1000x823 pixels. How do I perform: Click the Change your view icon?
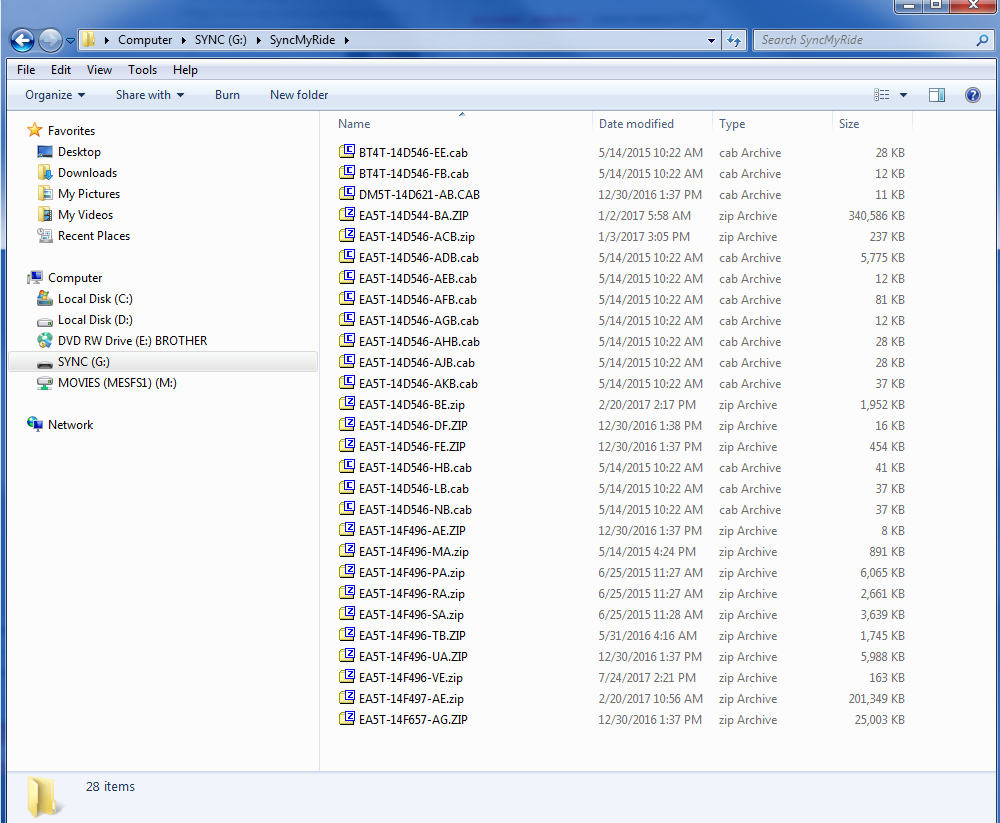pos(884,94)
